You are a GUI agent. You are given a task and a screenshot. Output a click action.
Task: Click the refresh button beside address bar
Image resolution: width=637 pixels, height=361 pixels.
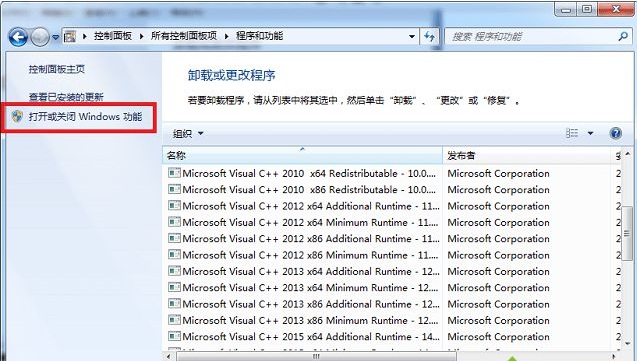429,37
